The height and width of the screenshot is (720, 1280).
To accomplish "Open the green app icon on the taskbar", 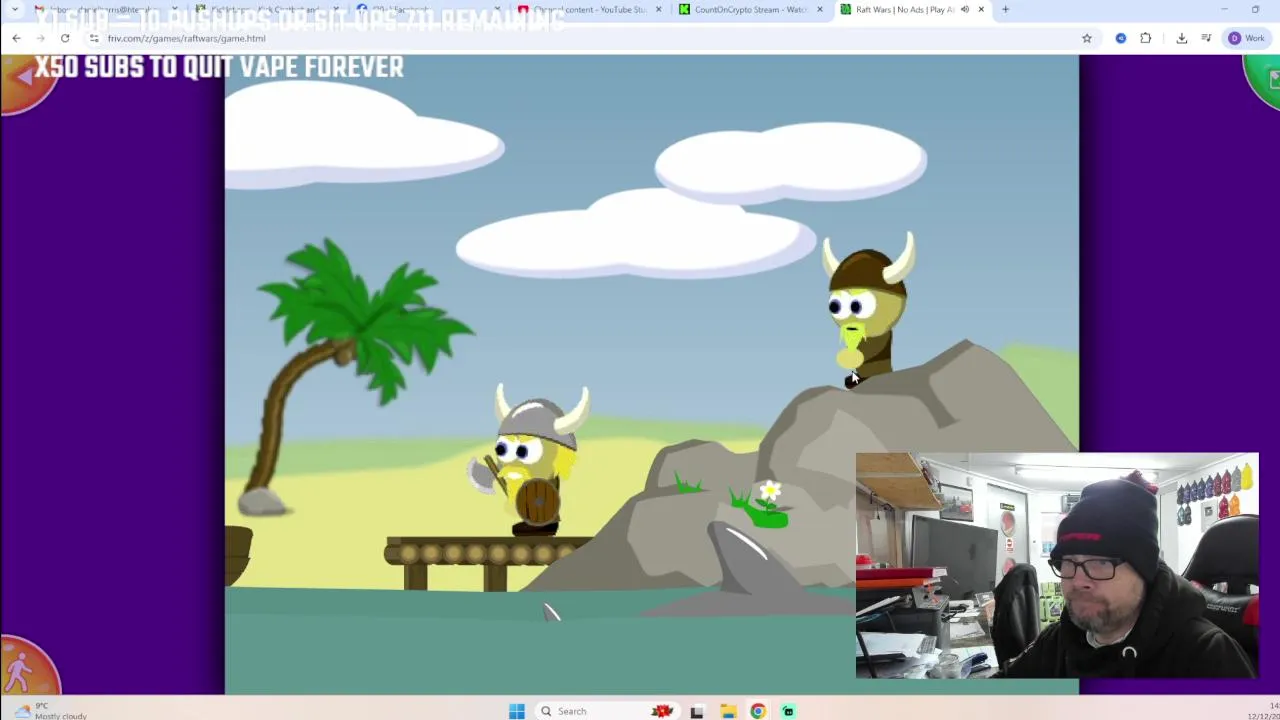I will [788, 711].
